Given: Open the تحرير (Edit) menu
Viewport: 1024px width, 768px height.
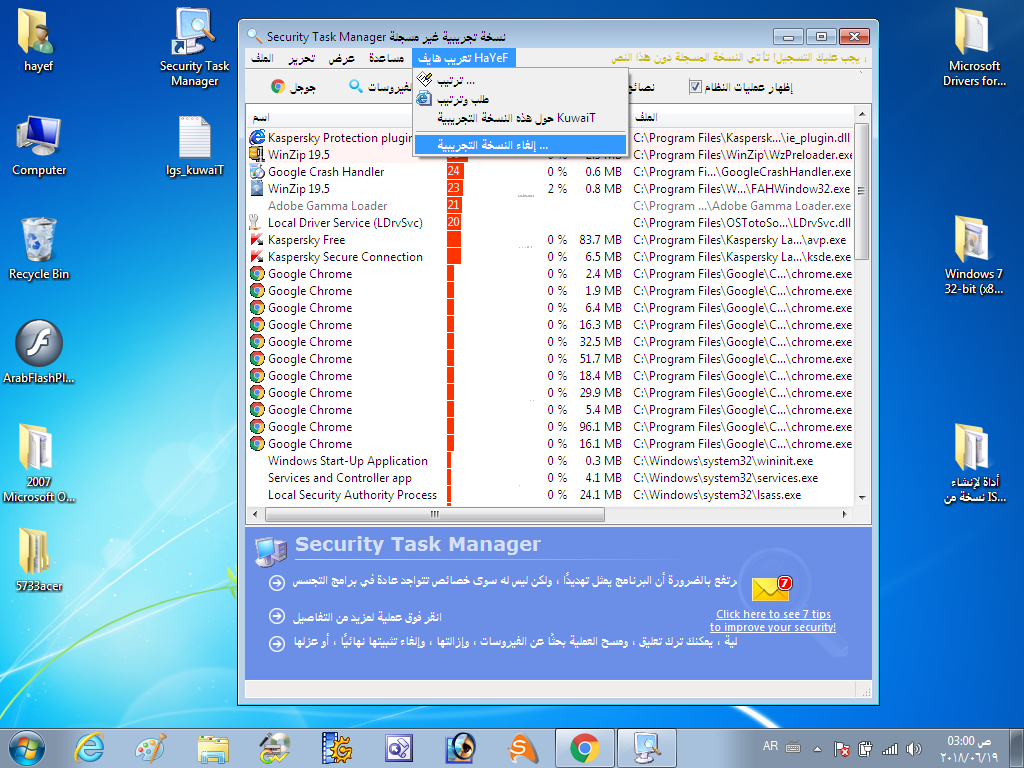Looking at the screenshot, I should [x=301, y=58].
